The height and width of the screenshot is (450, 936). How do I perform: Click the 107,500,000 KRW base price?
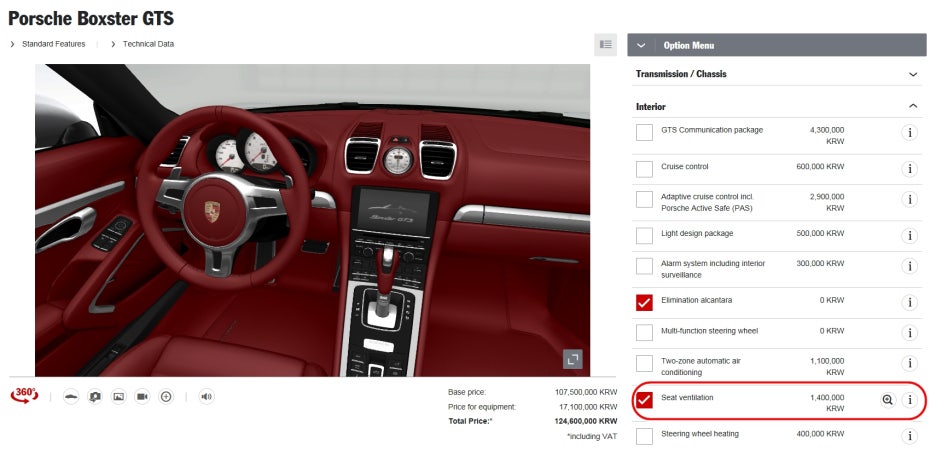(x=586, y=393)
